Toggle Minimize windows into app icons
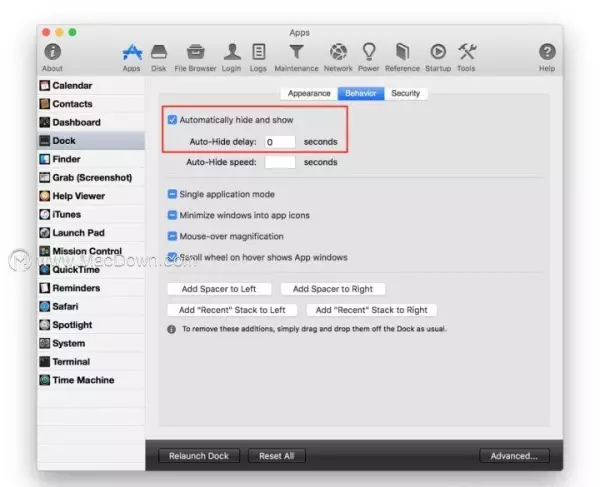The image size is (600, 487). point(172,215)
